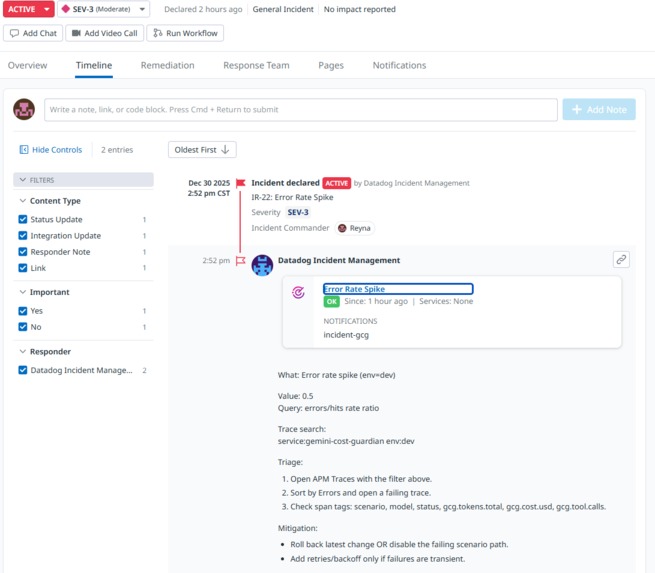The height and width of the screenshot is (573, 655).
Task: Click Hide Controls link
Action: pyautogui.click(x=51, y=150)
